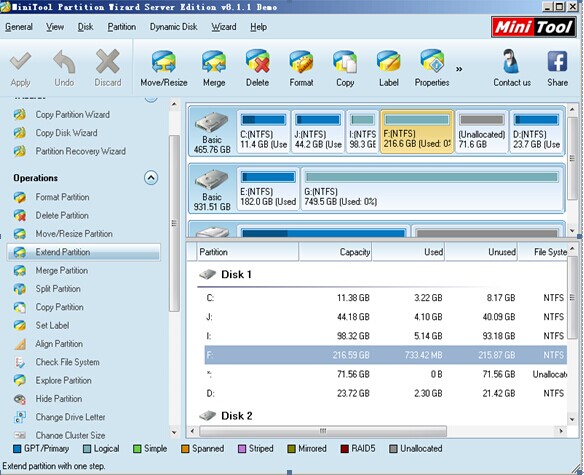Select the D:(NTFS) 23.7 GB partition block
Image resolution: width=584 pixels, height=475 pixels.
click(537, 132)
